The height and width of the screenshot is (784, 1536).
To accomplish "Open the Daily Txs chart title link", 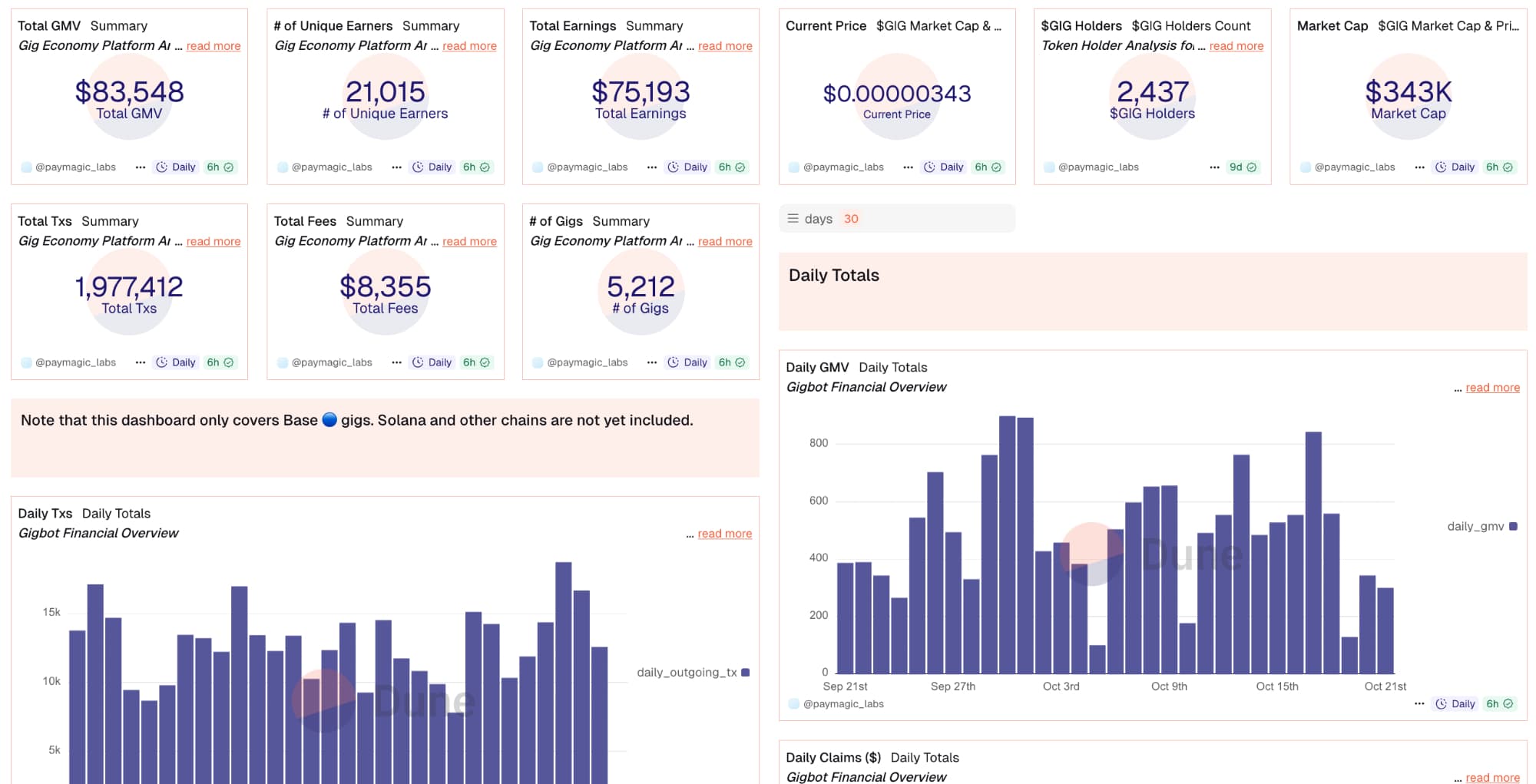I will tap(45, 514).
